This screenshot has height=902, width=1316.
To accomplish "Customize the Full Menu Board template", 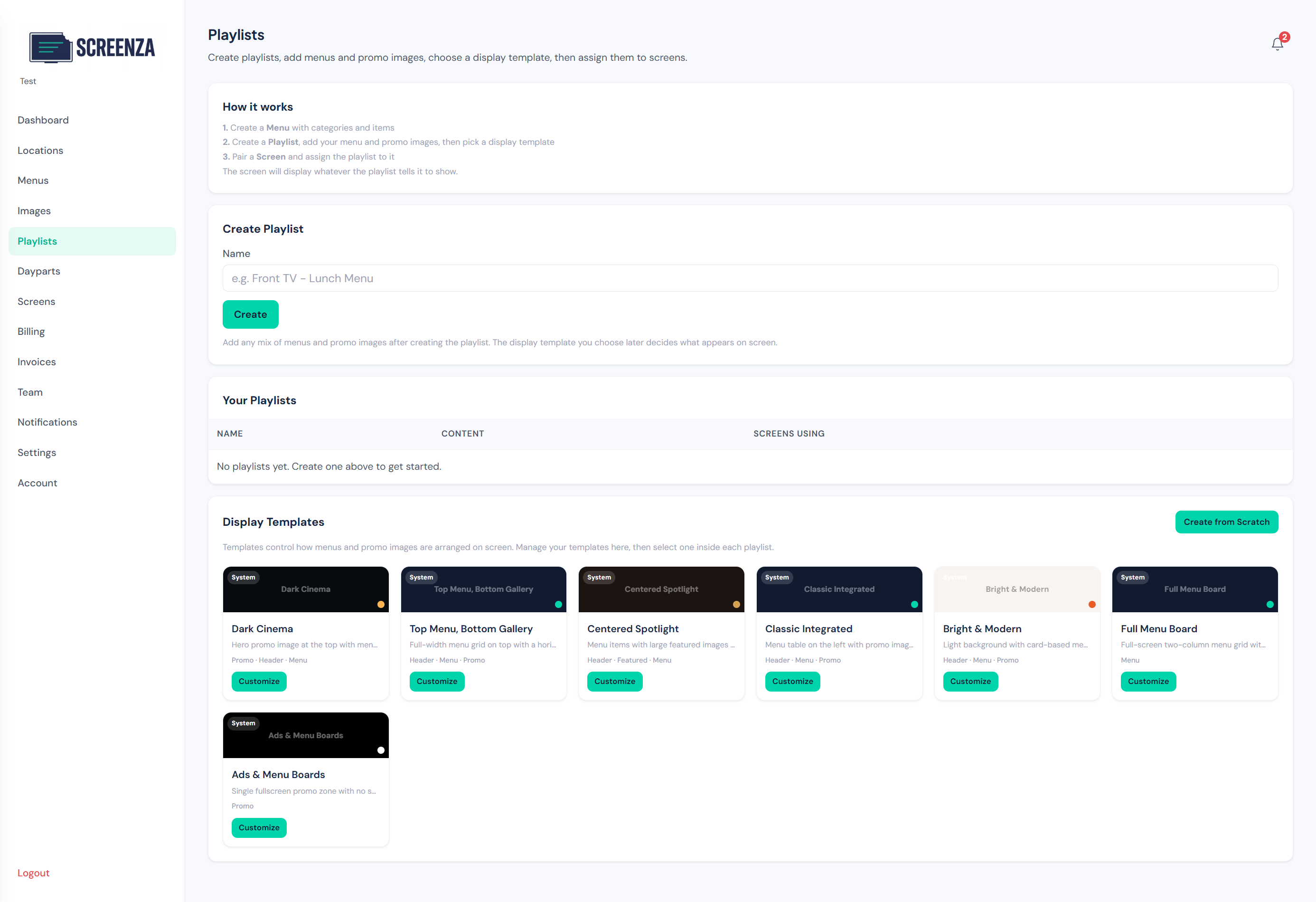I will click(x=1148, y=681).
